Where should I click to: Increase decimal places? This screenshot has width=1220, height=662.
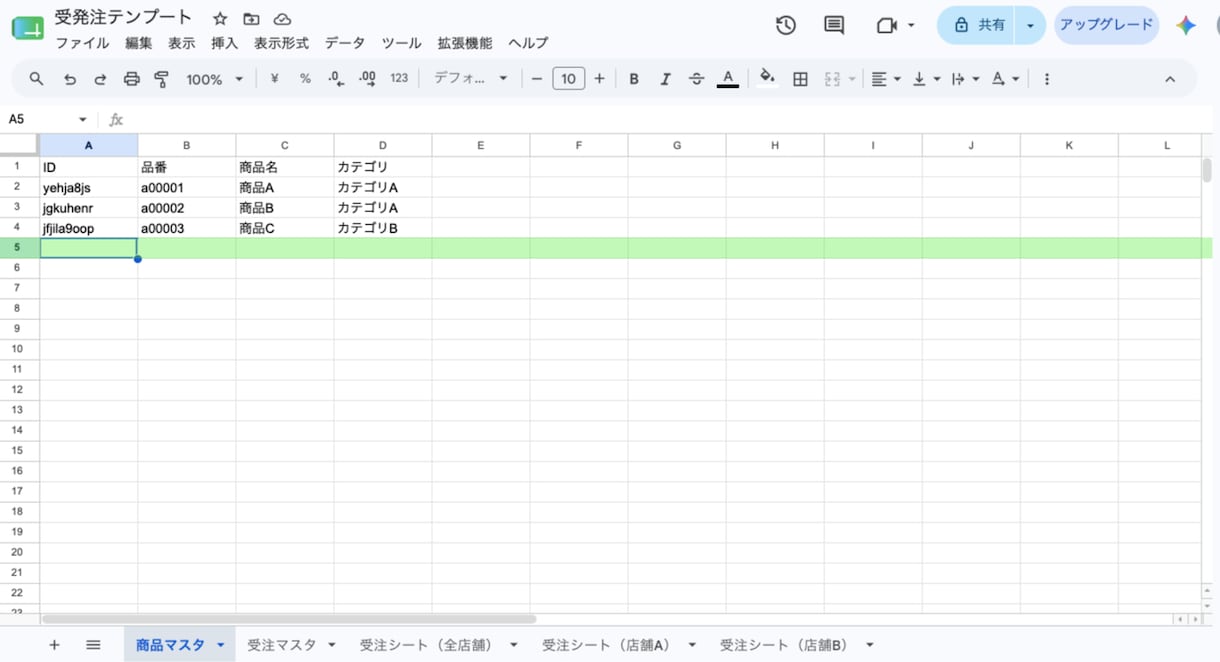(x=367, y=79)
